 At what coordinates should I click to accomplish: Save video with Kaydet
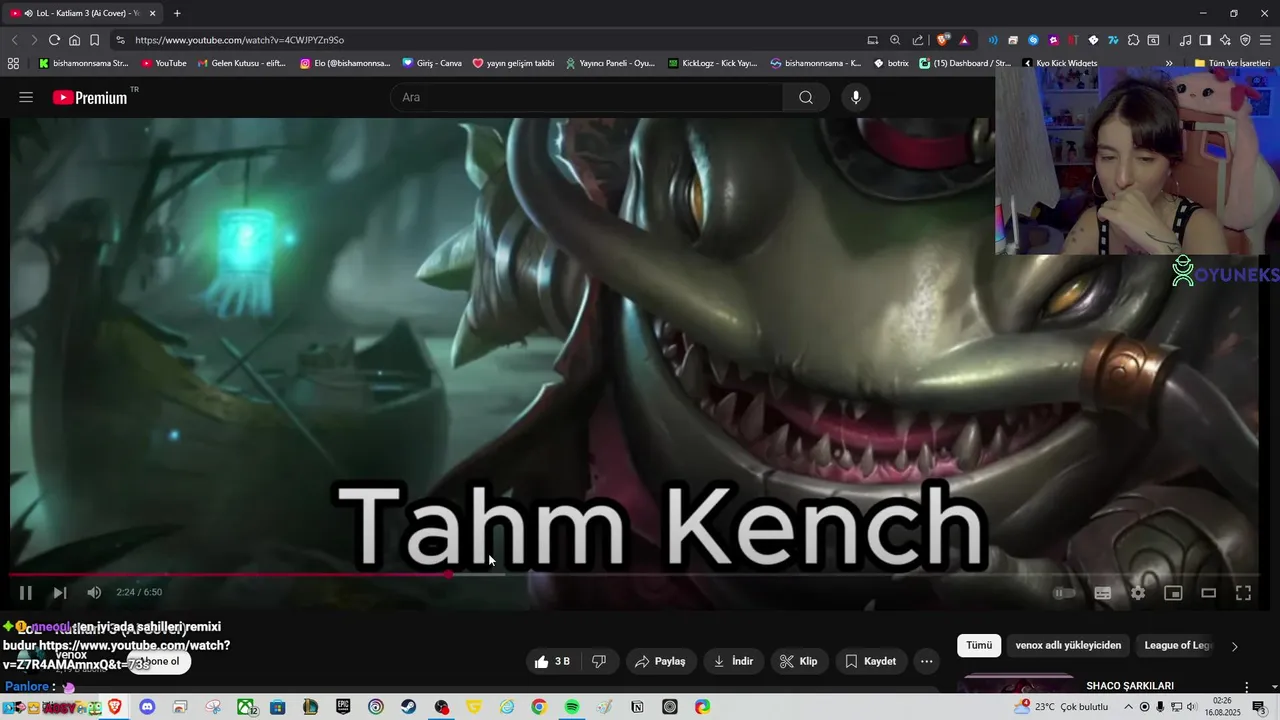tap(870, 661)
